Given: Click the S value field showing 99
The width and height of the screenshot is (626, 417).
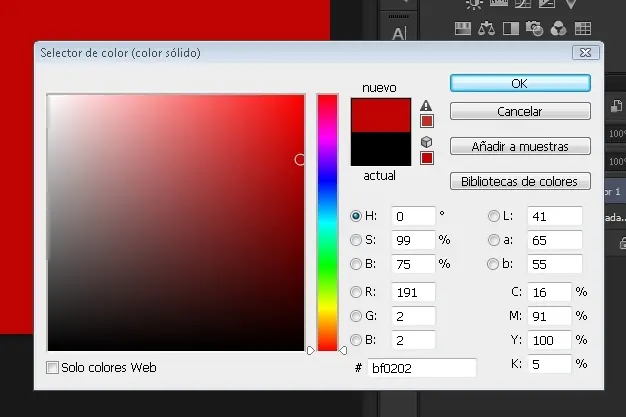Looking at the screenshot, I should pos(413,240).
